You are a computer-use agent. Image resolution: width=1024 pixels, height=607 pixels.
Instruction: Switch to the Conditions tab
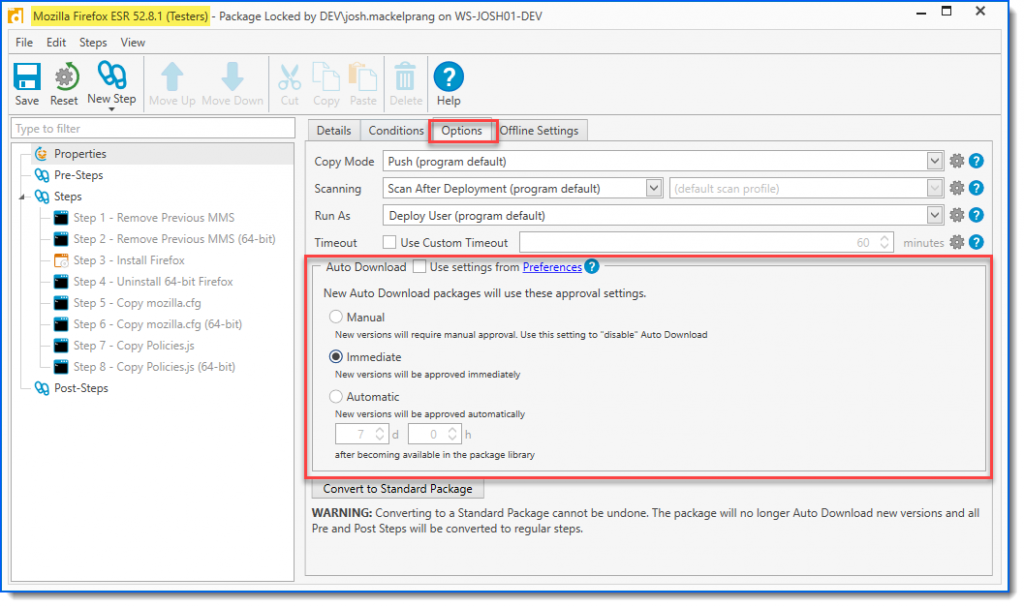pyautogui.click(x=396, y=131)
